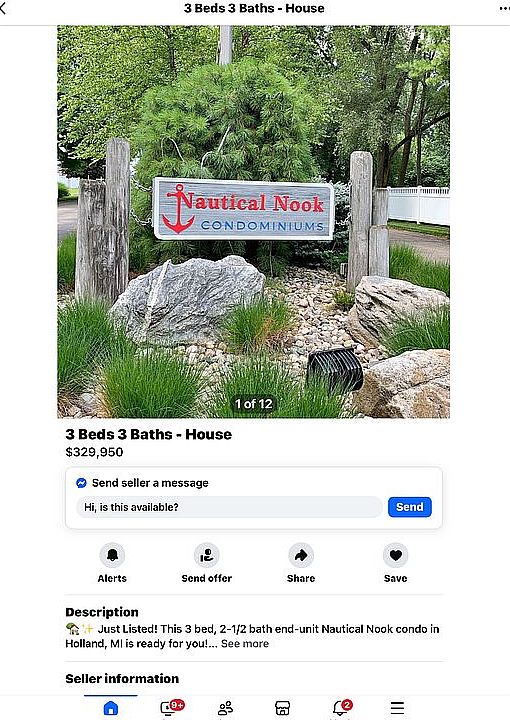510x720 pixels.
Task: Go to Home tab in bottom bar
Action: tap(111, 708)
